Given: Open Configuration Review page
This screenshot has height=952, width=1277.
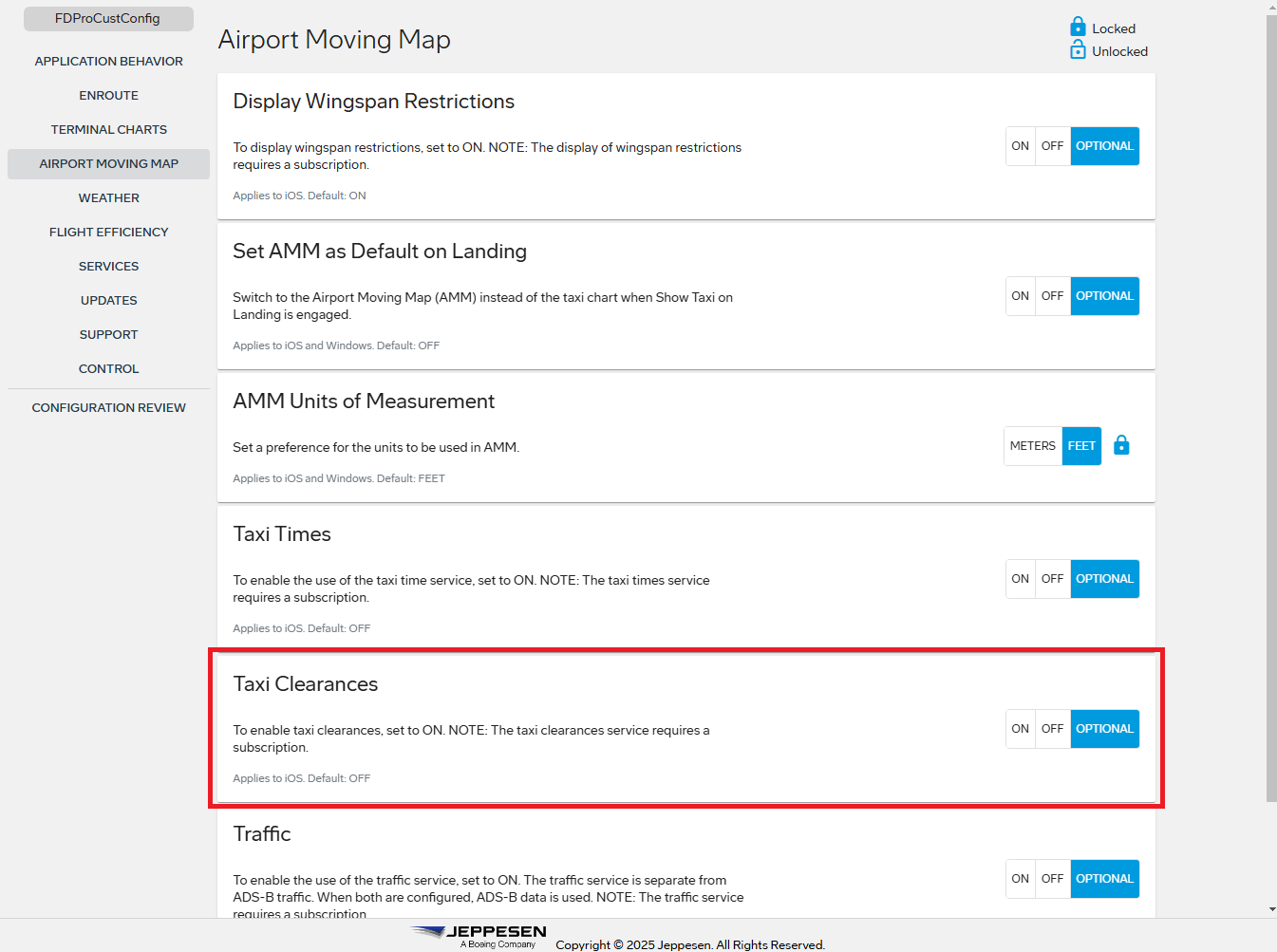Looking at the screenshot, I should tap(108, 407).
